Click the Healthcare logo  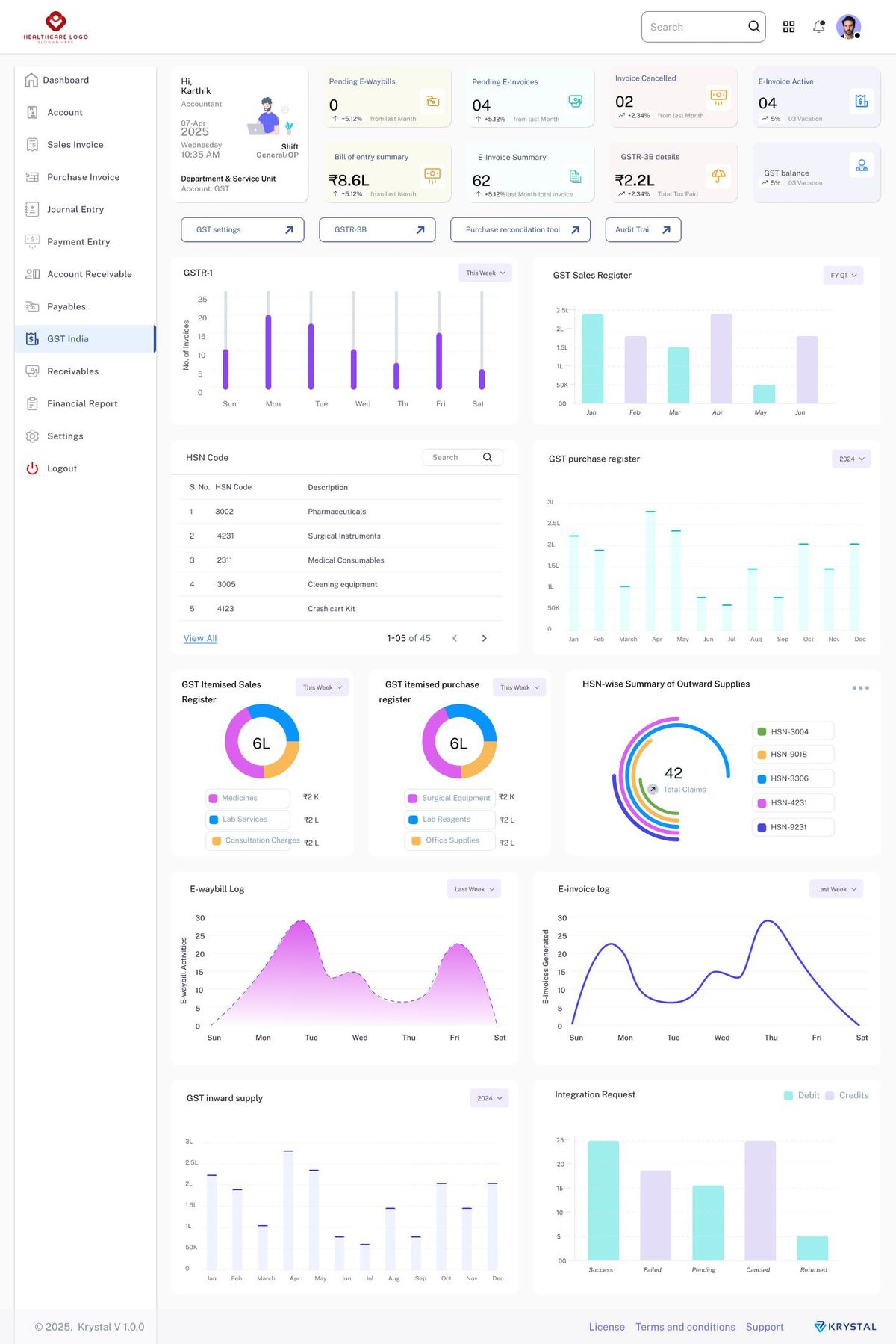coord(56,28)
